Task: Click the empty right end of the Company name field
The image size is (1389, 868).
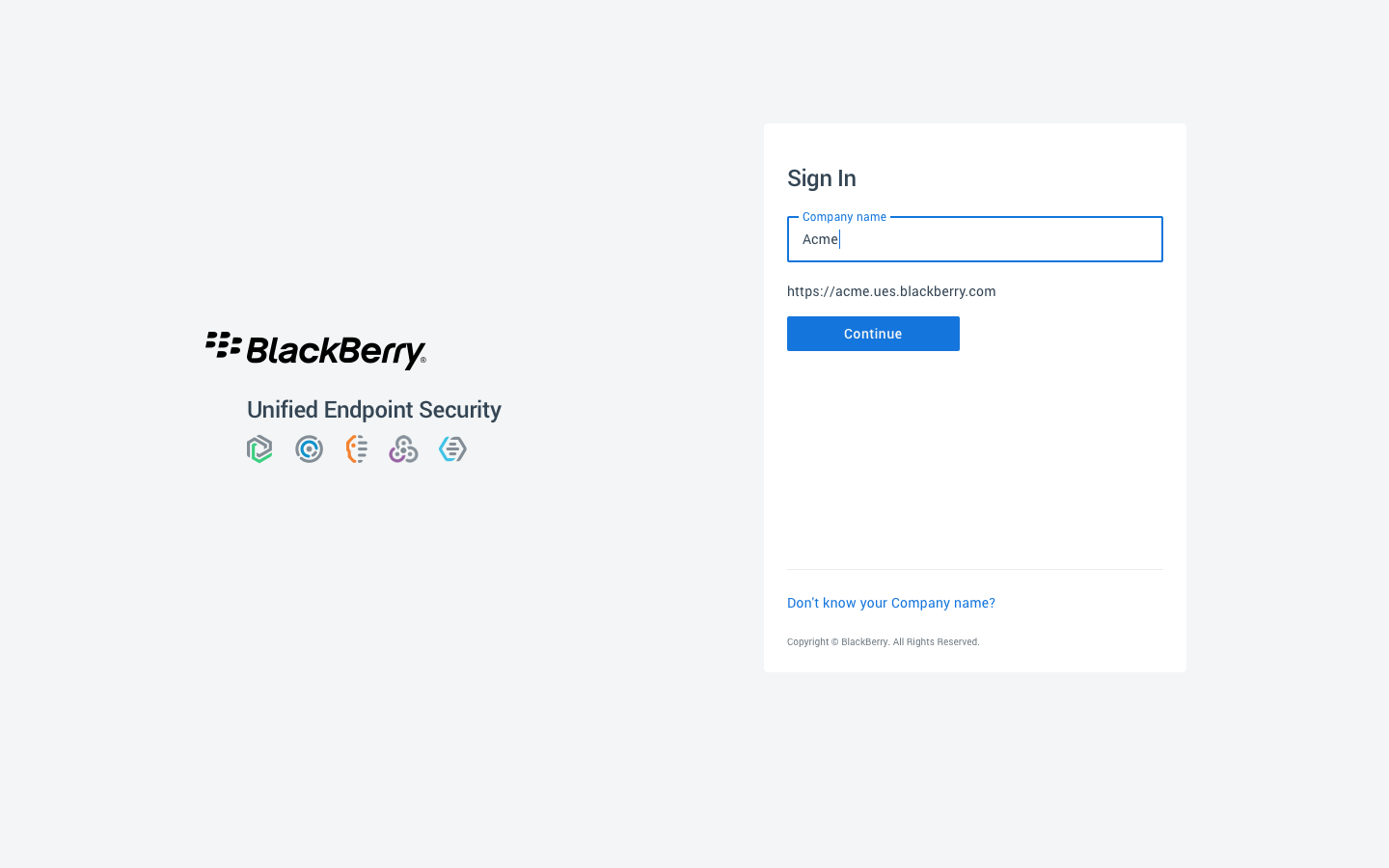Action: (1109, 239)
